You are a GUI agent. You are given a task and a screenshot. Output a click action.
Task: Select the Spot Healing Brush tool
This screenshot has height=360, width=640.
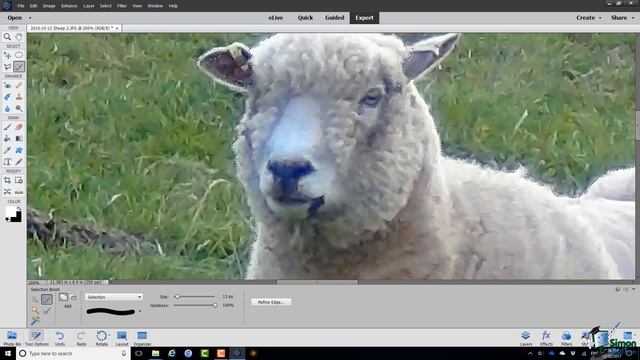point(19,85)
